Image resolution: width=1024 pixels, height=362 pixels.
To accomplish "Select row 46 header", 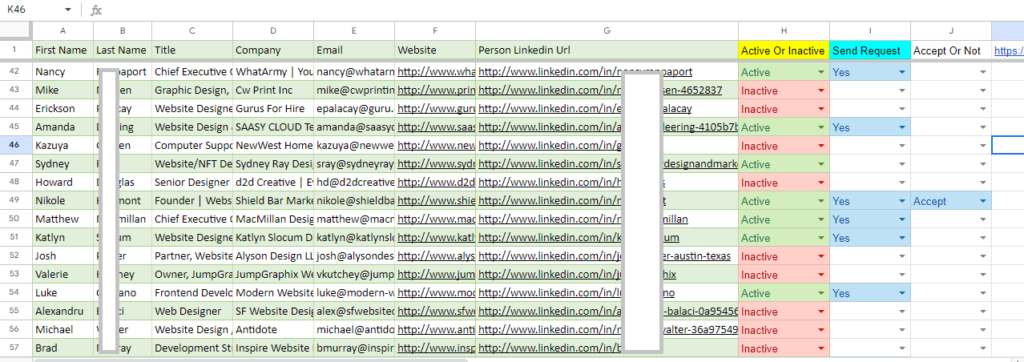I will point(16,146).
